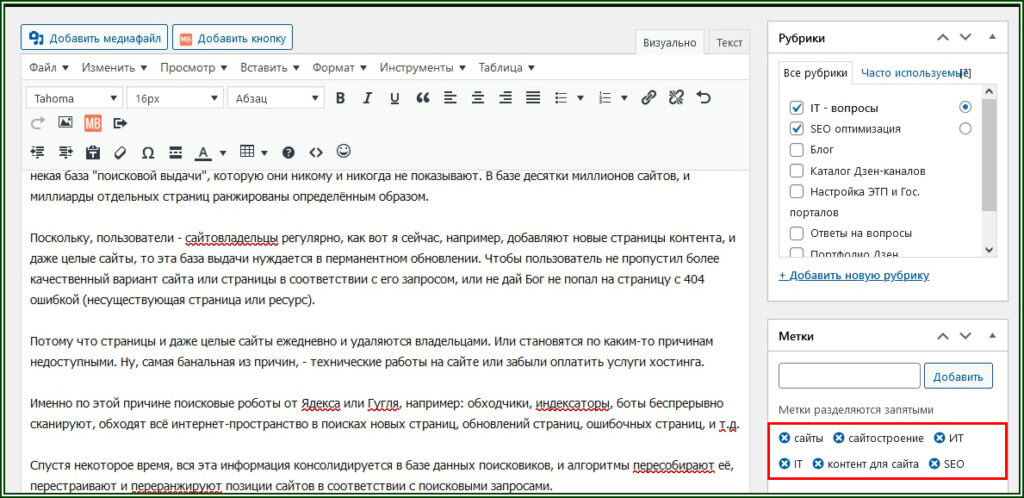This screenshot has width=1024, height=498.
Task: Check the Блог category checkbox
Action: [797, 150]
